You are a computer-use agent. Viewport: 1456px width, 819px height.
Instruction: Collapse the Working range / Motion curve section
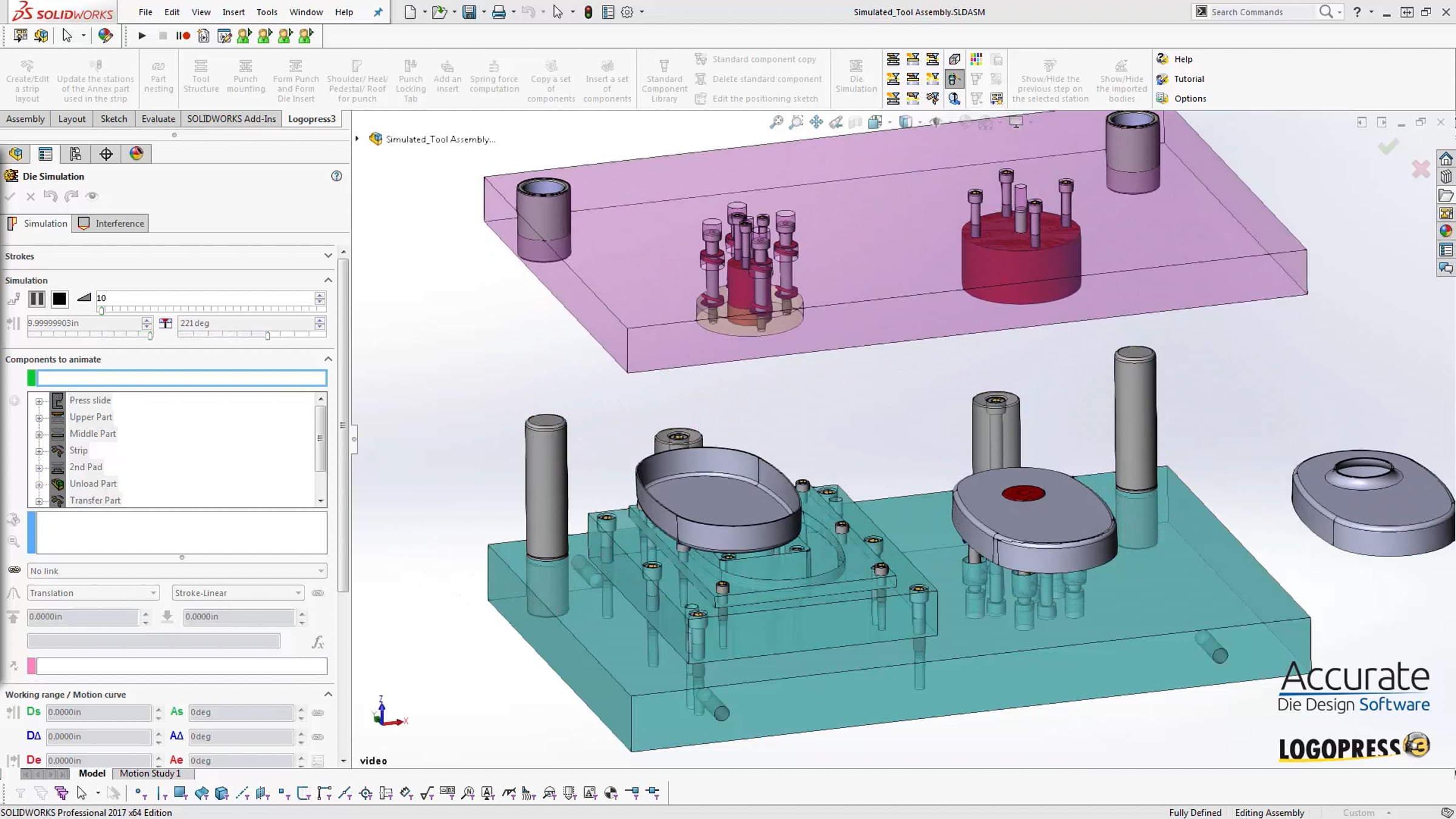(x=328, y=693)
